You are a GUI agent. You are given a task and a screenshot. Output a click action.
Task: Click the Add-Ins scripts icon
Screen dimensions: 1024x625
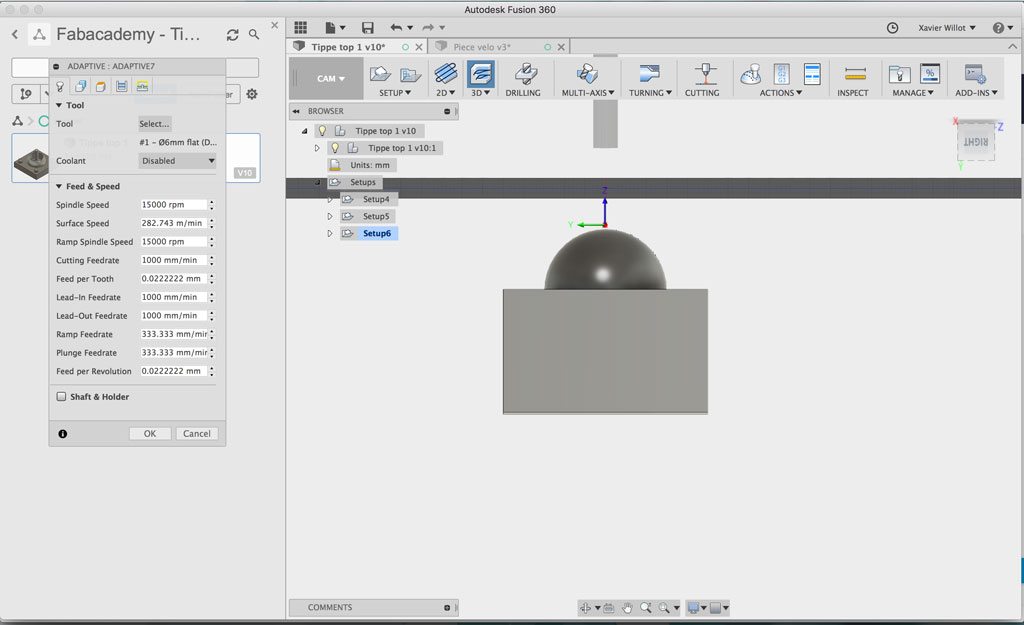975,74
